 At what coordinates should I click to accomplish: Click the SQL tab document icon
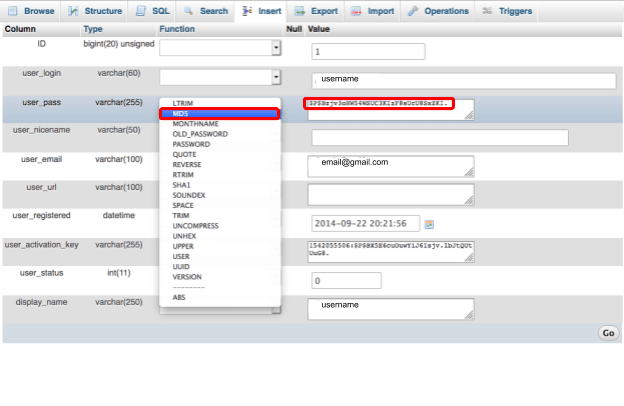140,11
